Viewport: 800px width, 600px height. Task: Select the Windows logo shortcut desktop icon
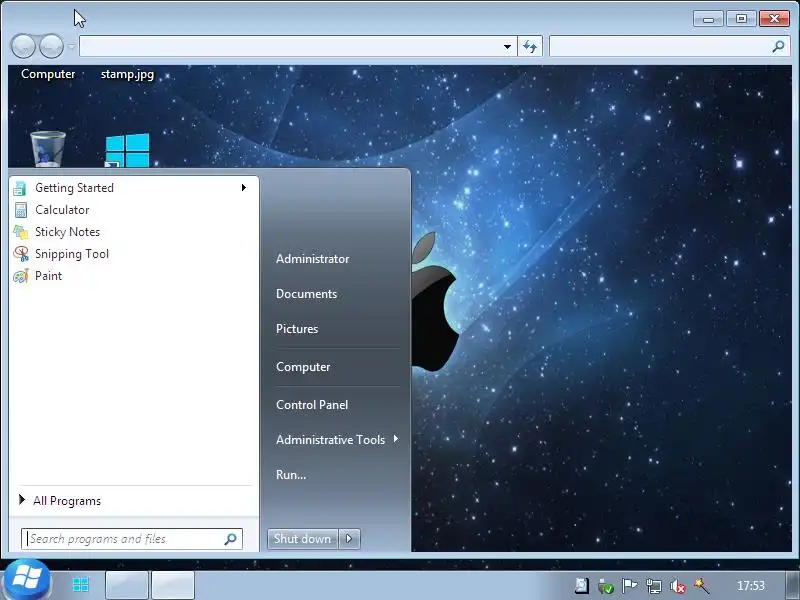point(127,150)
